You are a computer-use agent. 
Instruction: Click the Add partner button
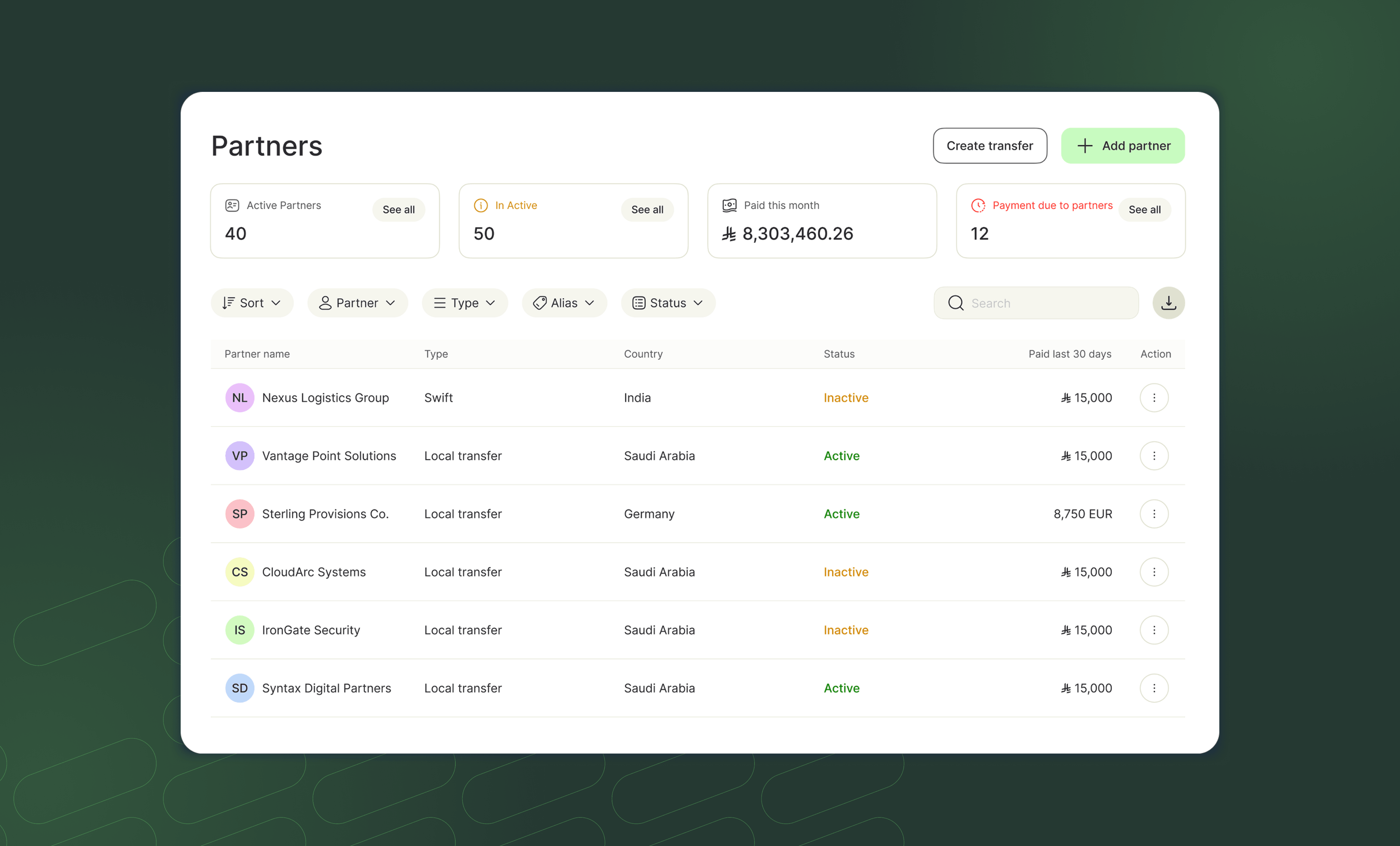1123,145
